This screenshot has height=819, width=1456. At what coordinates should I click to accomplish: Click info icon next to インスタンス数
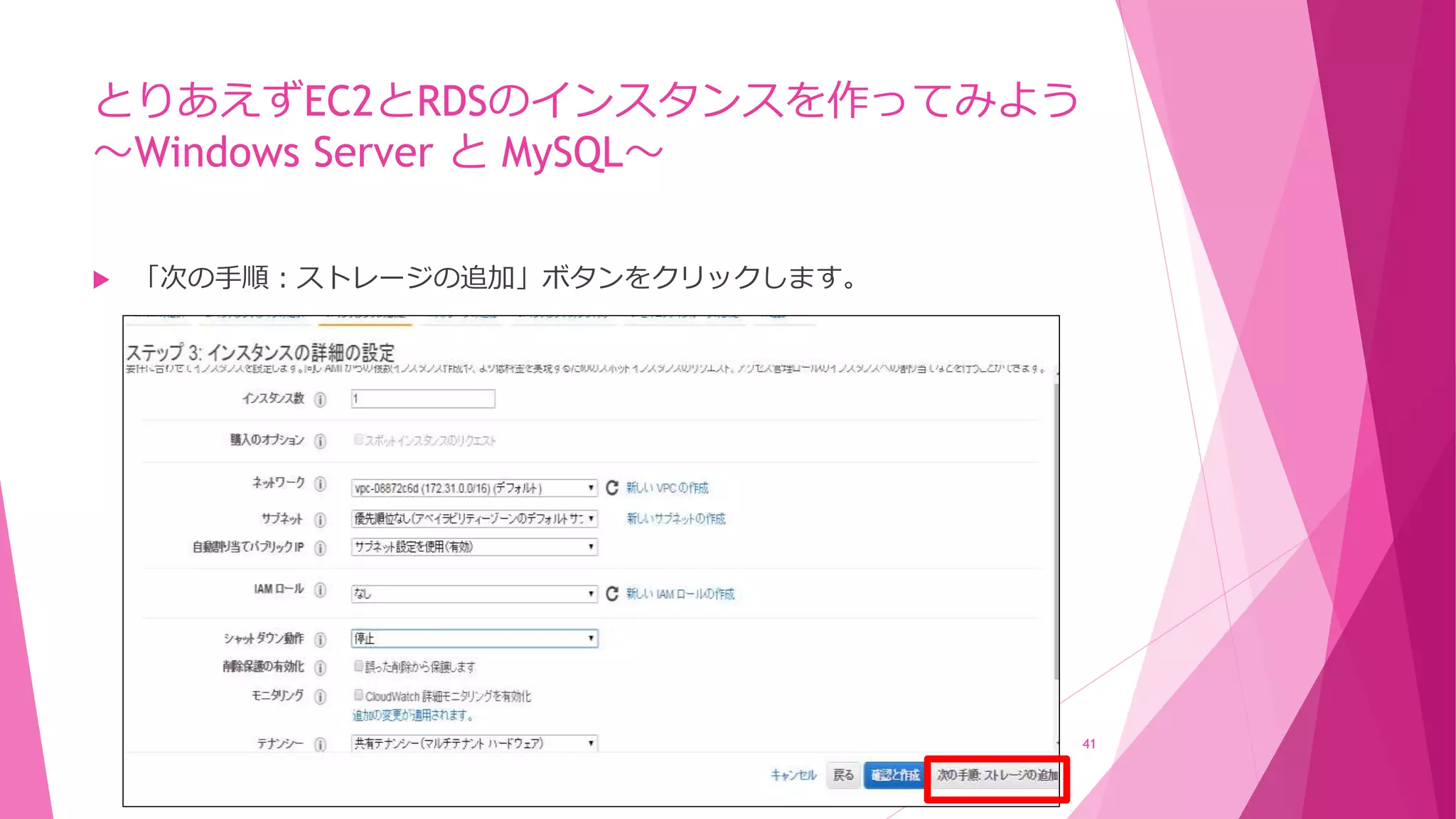pos(321,399)
